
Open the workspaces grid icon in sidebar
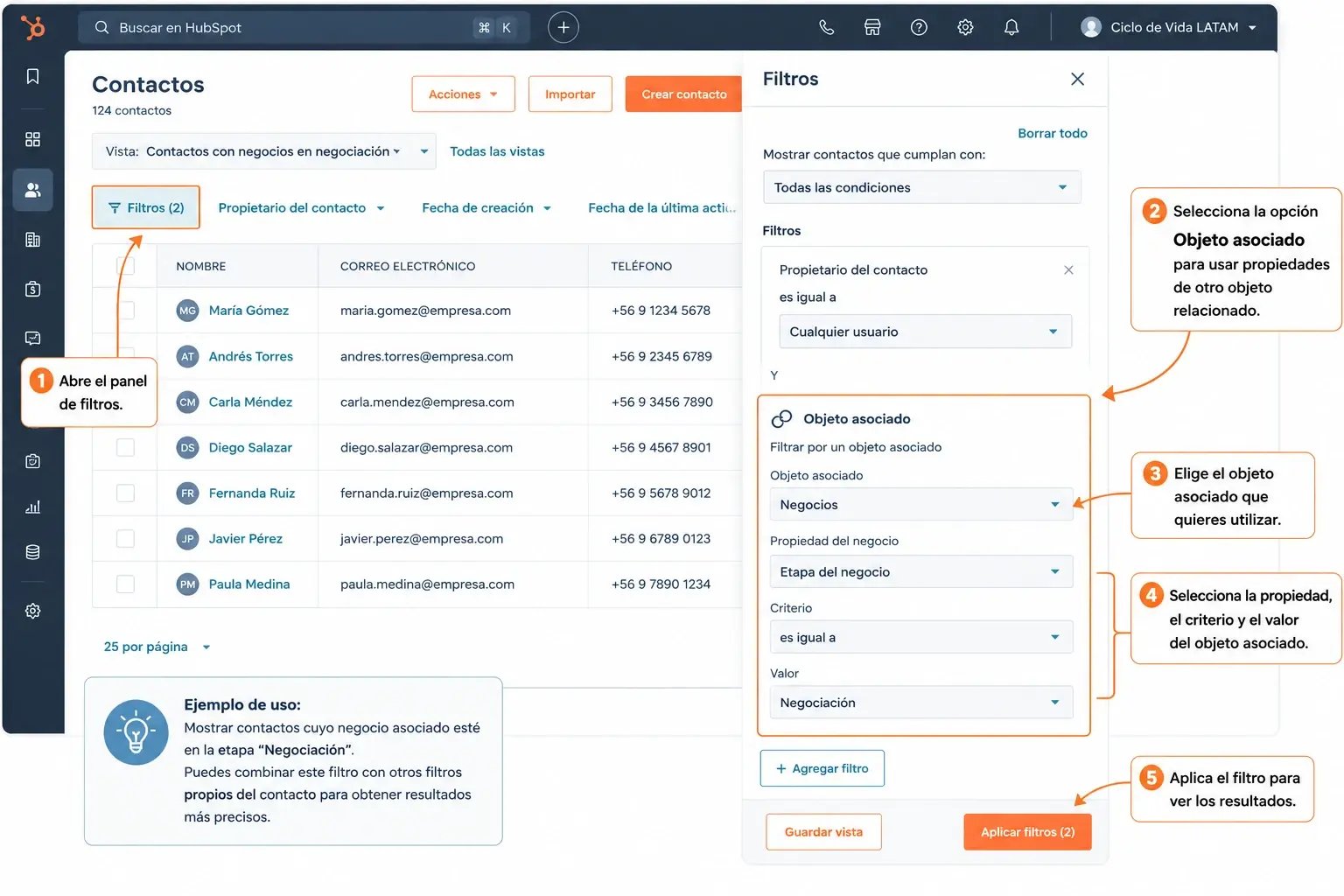(32, 139)
